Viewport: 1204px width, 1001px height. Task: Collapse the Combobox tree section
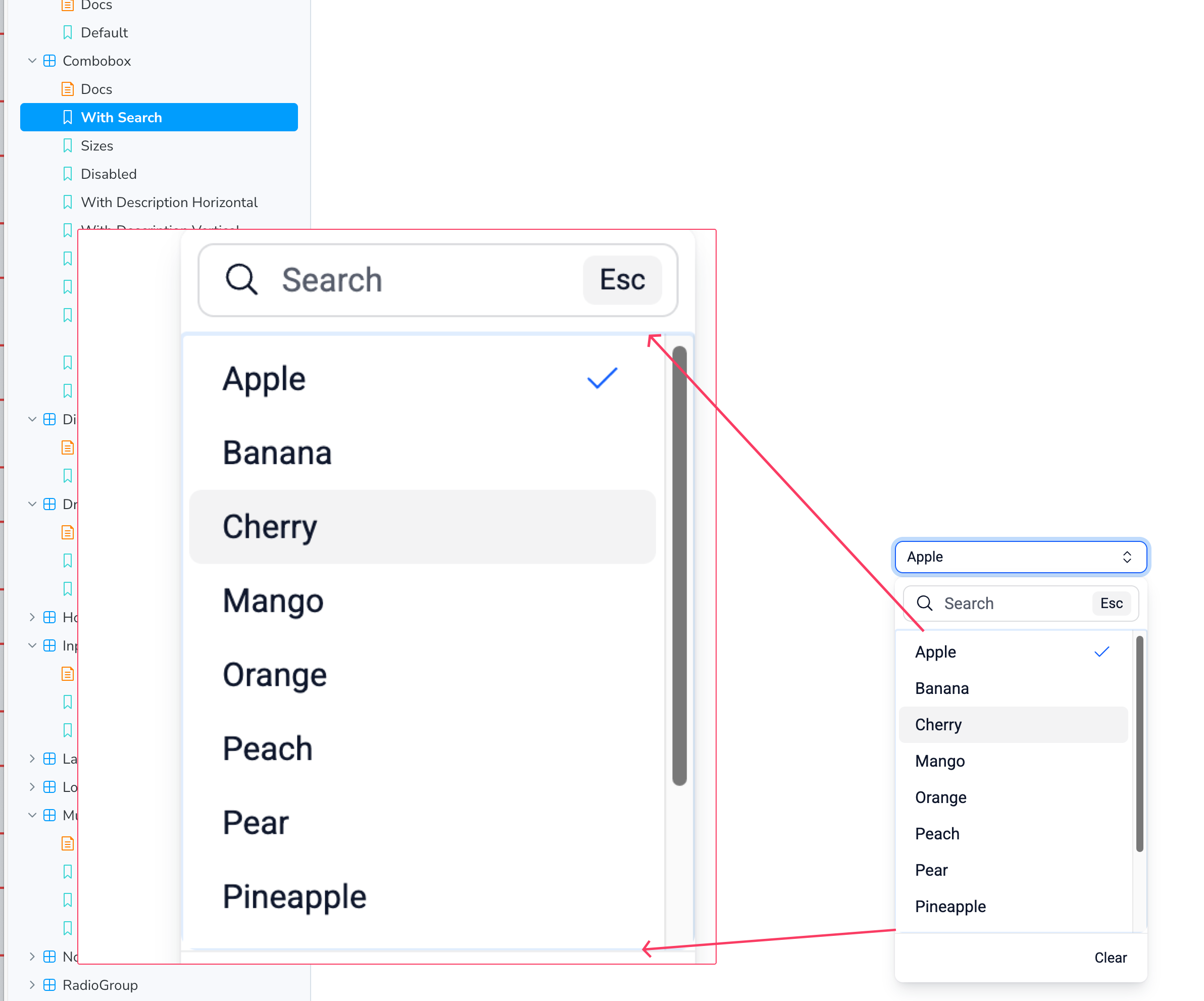(x=32, y=61)
